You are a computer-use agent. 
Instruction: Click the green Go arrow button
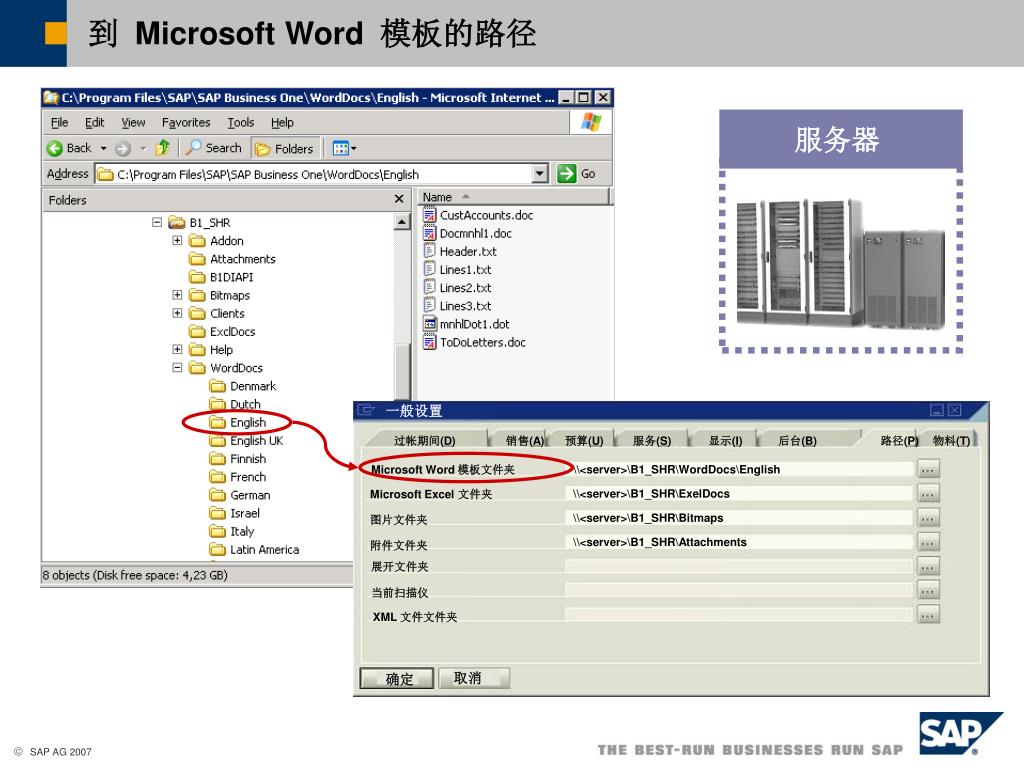(x=566, y=174)
